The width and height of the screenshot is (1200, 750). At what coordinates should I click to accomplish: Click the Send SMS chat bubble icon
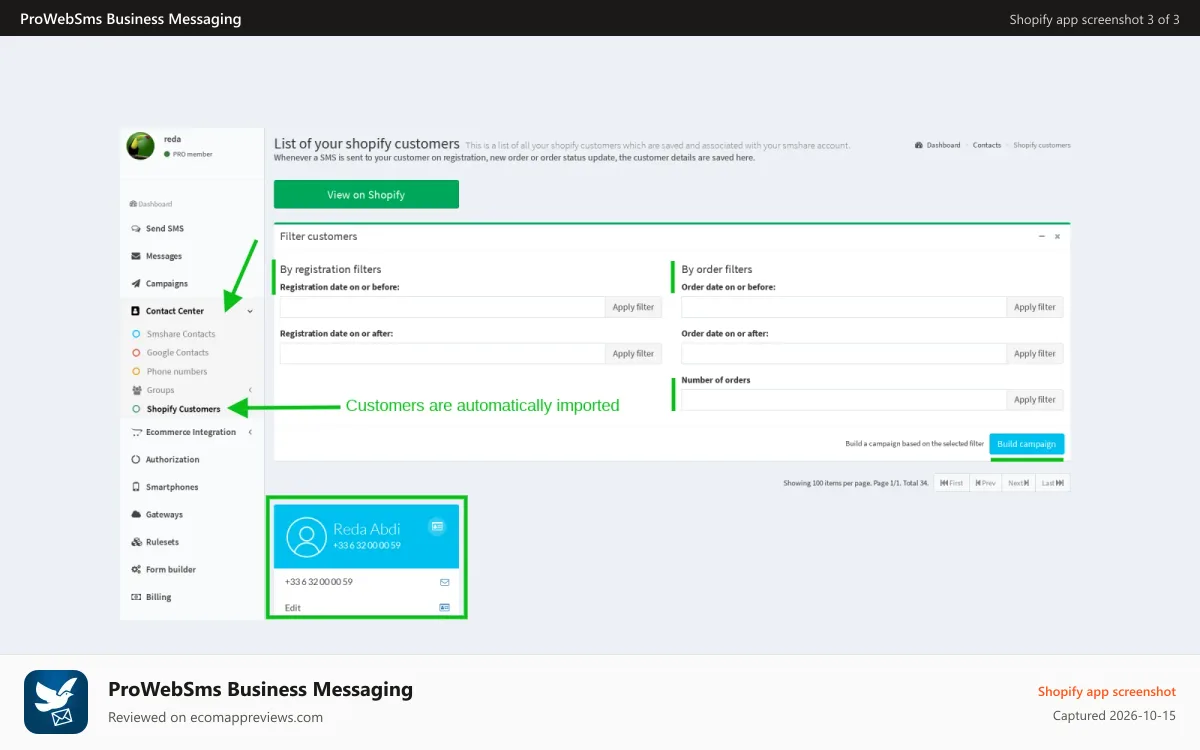pyautogui.click(x=136, y=229)
